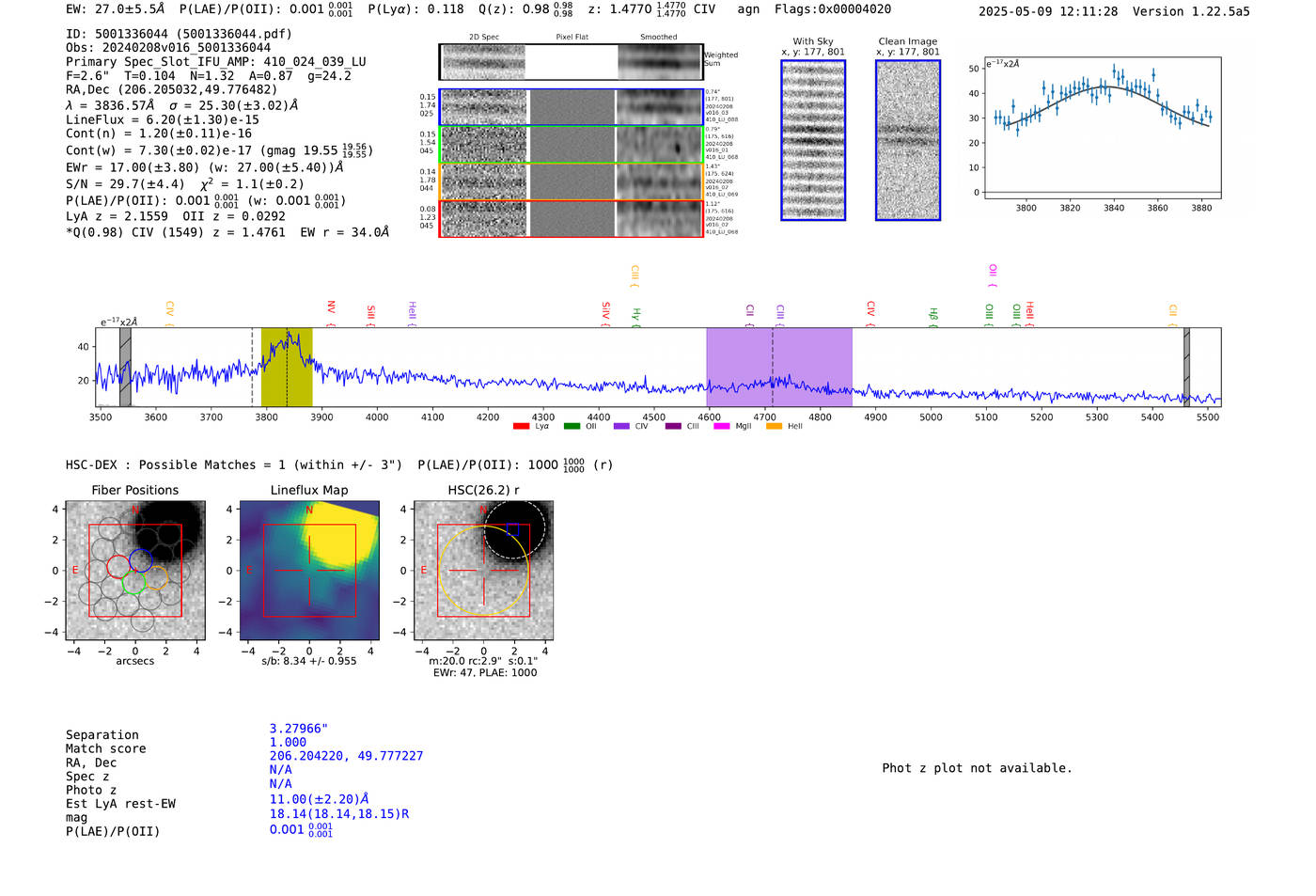The height and width of the screenshot is (896, 1316).
Task: Open the HSC(26.2) r cutout image
Action: coord(483,570)
